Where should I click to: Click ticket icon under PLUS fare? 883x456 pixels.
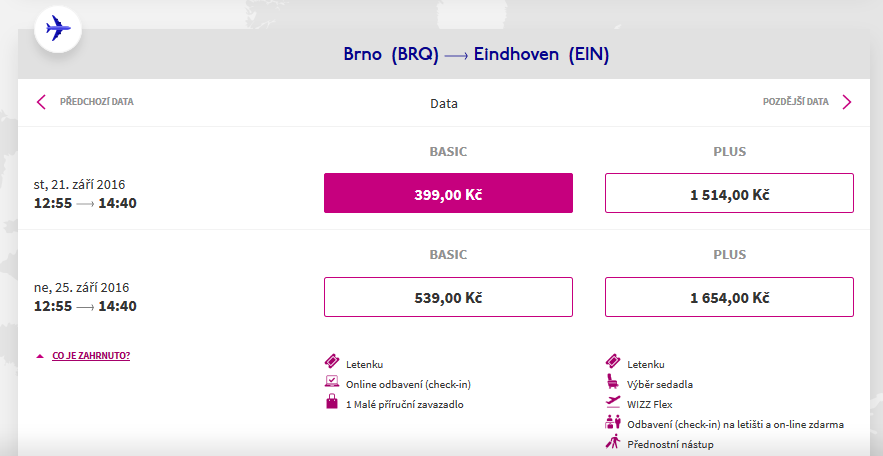click(613, 361)
